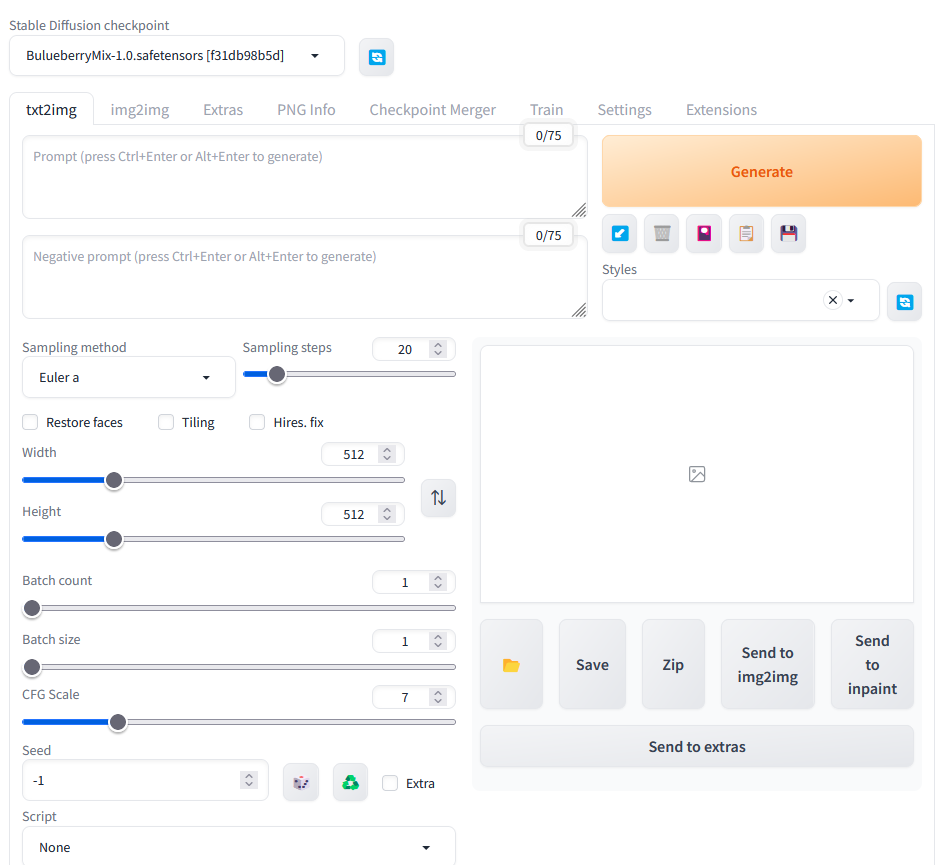The height and width of the screenshot is (865, 943).
Task: Enable Restore faces
Action: tap(30, 422)
